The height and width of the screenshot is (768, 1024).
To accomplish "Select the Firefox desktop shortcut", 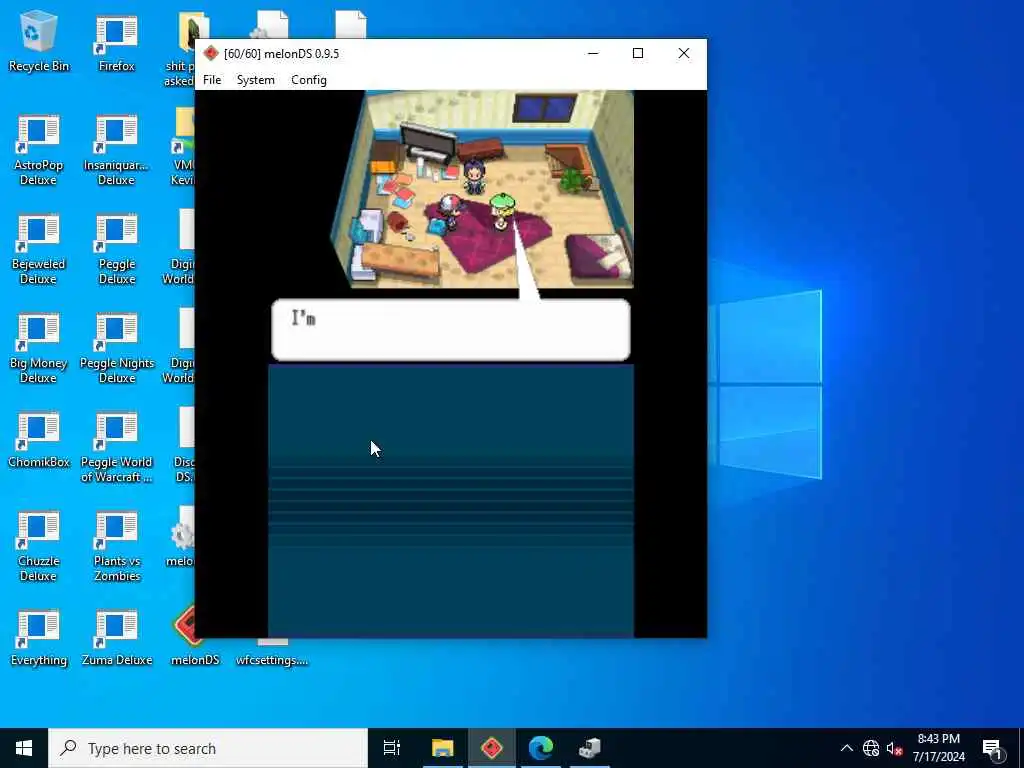I will pyautogui.click(x=116, y=43).
